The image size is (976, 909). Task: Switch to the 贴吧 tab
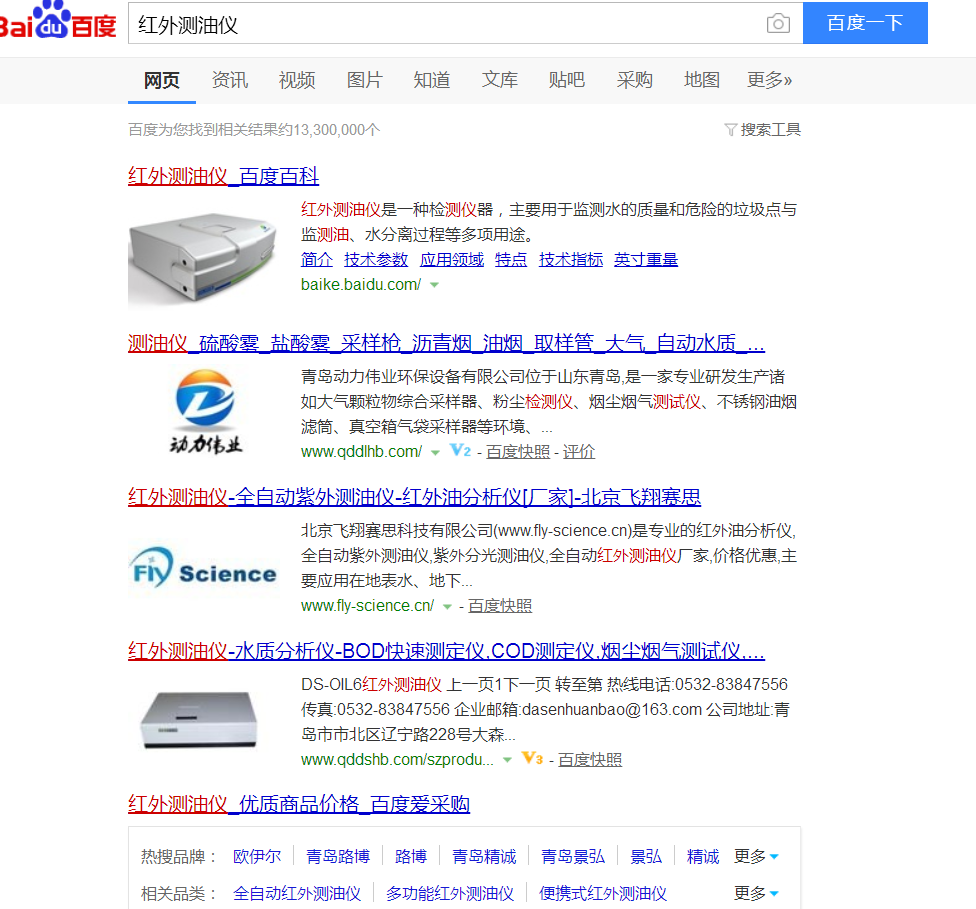pos(567,80)
